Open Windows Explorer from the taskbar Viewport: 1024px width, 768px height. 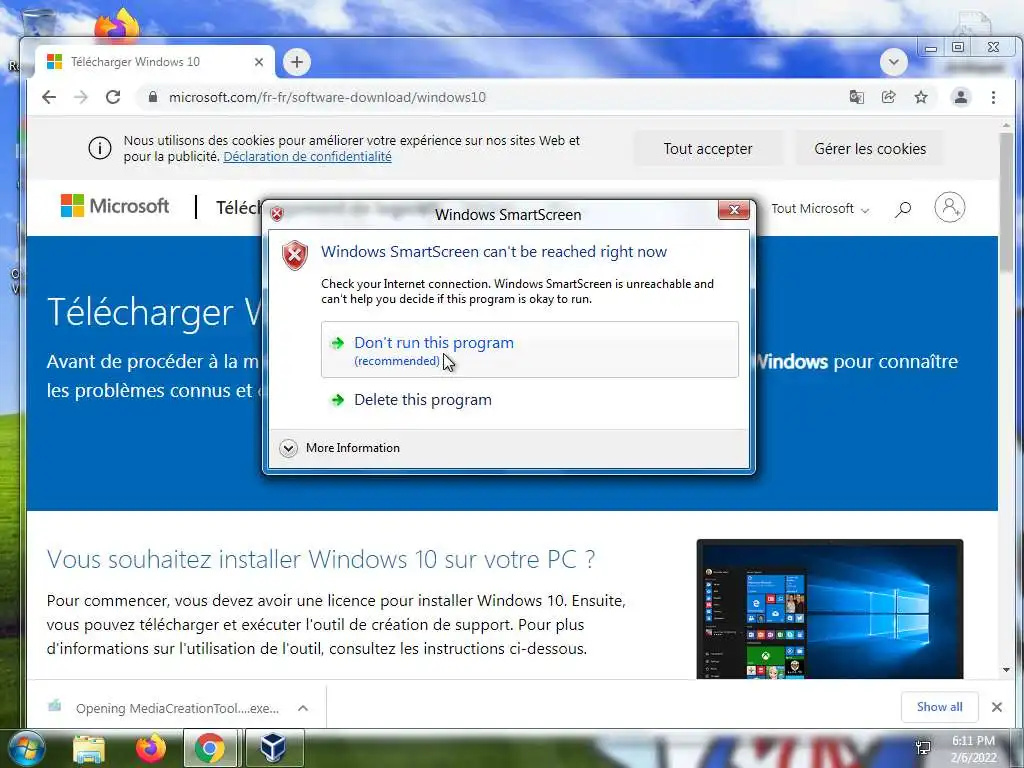89,749
